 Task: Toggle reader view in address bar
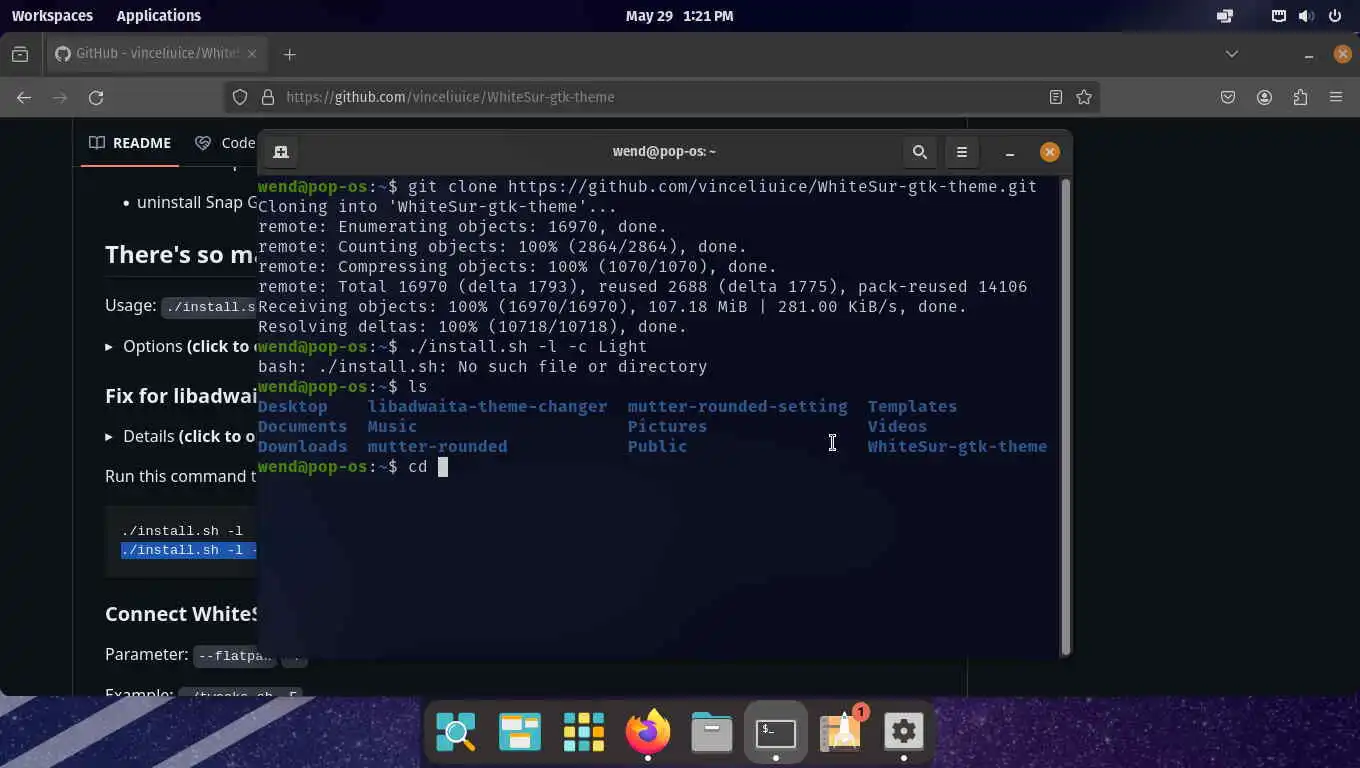(x=1056, y=97)
